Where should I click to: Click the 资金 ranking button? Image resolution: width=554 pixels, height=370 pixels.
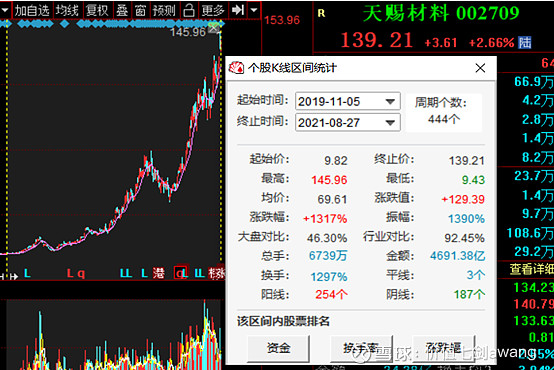pyautogui.click(x=278, y=348)
